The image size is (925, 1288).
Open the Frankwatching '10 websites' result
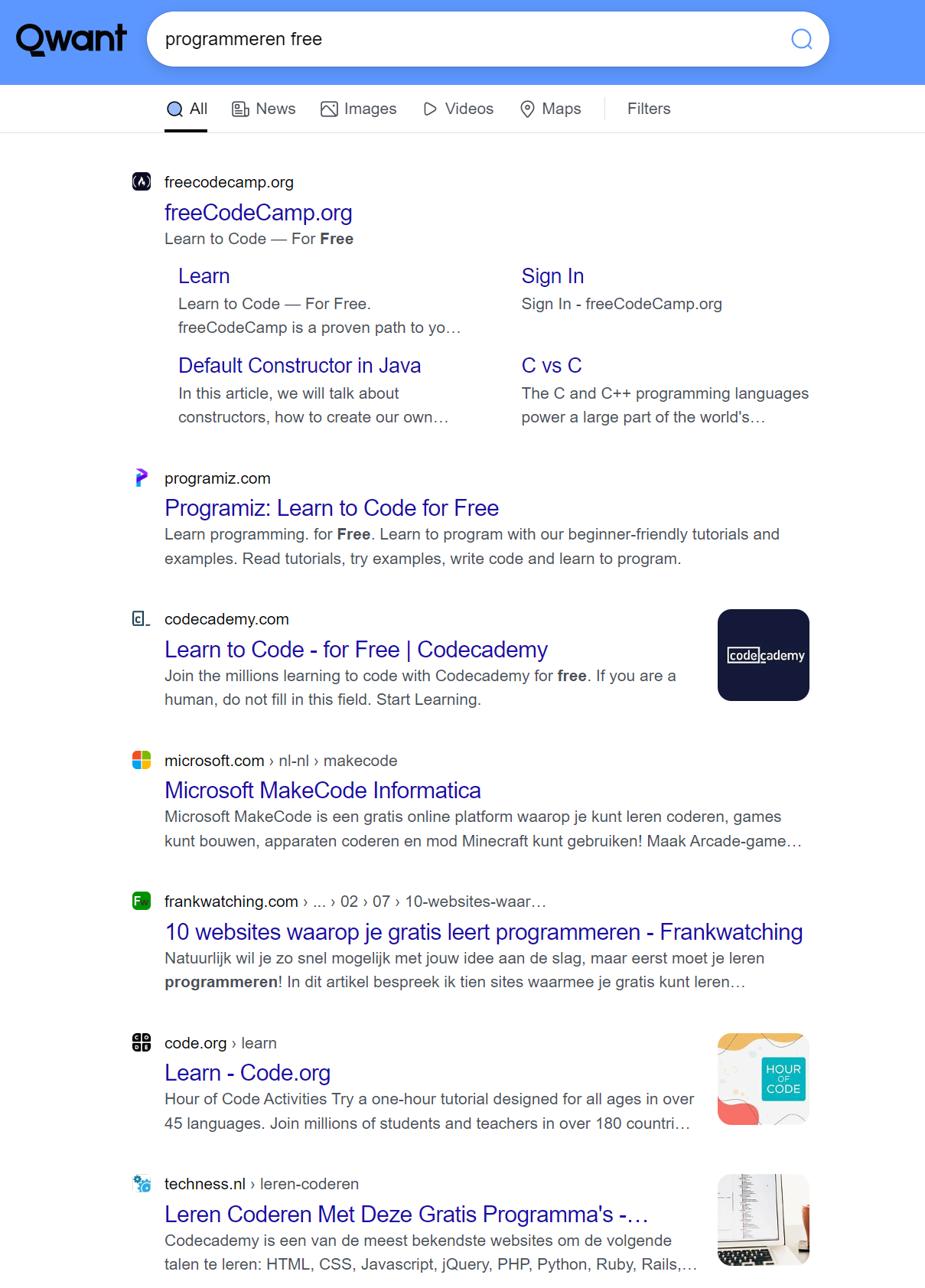(484, 932)
